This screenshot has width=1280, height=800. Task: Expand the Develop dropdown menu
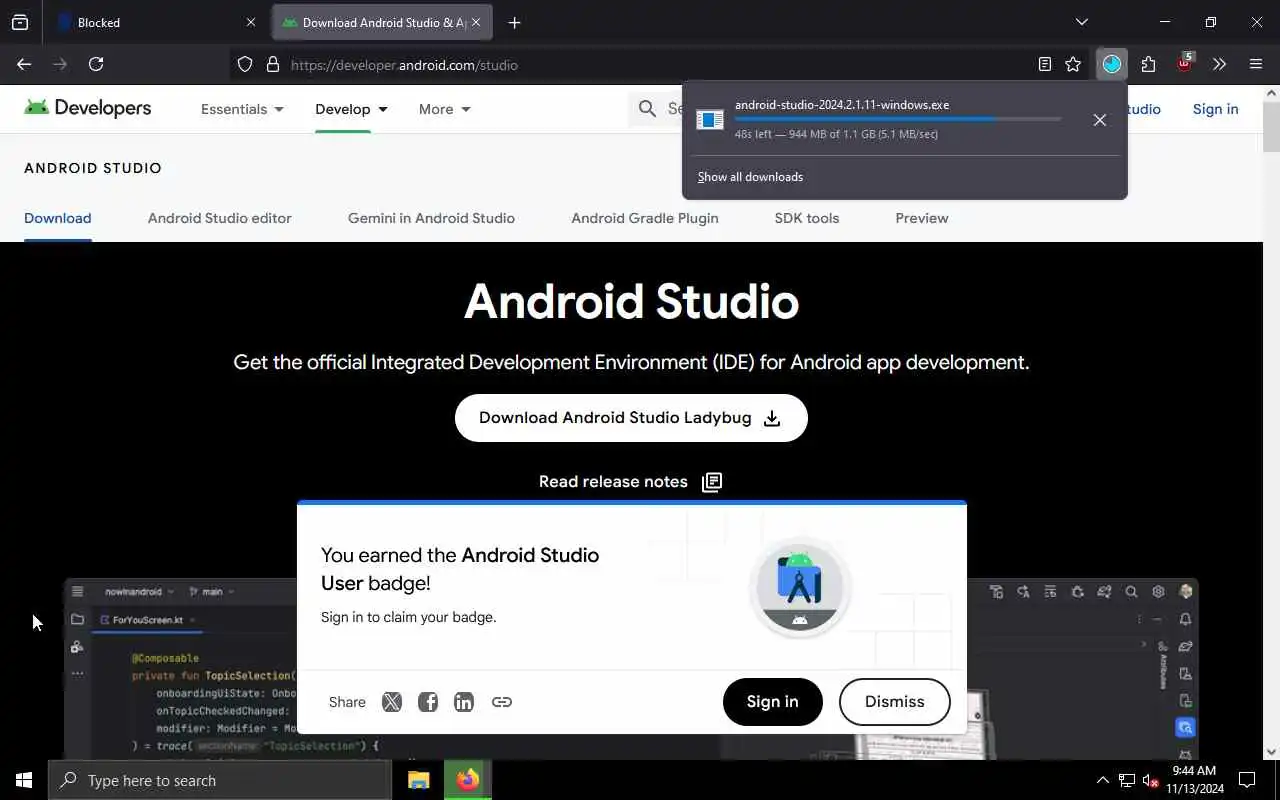pyautogui.click(x=351, y=109)
